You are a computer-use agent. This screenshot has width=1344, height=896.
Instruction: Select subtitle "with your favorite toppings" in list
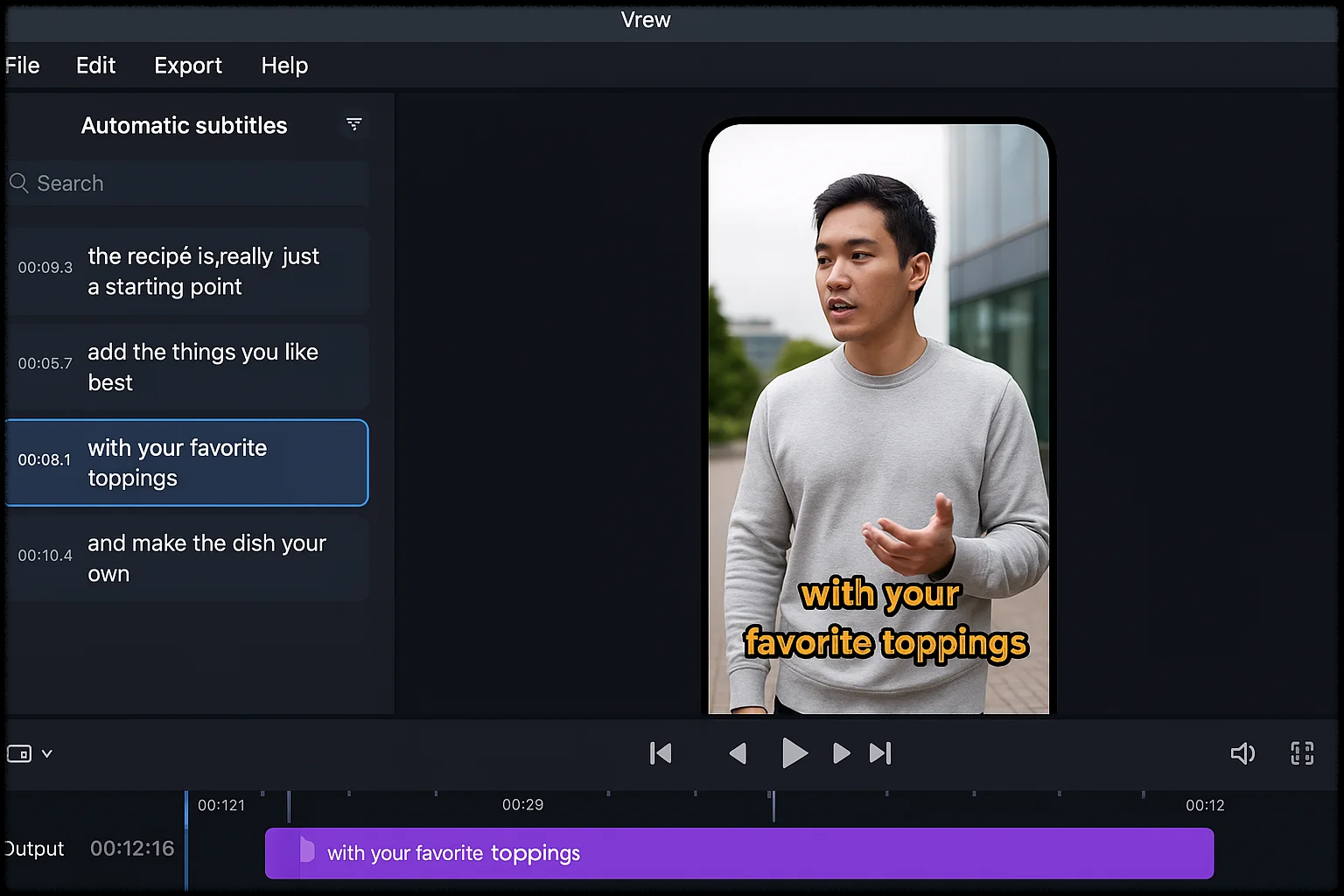[187, 463]
